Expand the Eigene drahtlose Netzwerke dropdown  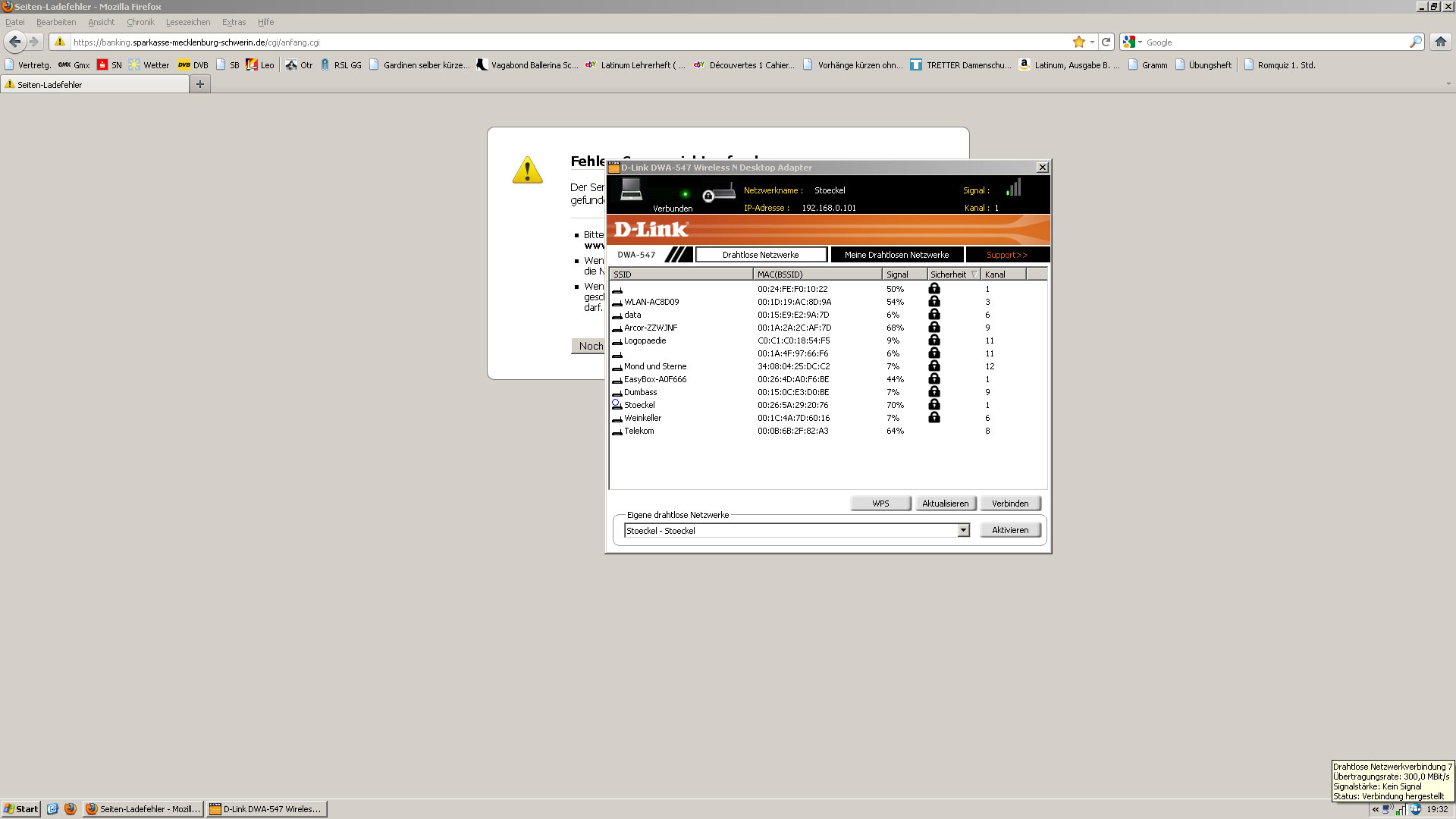(x=963, y=531)
